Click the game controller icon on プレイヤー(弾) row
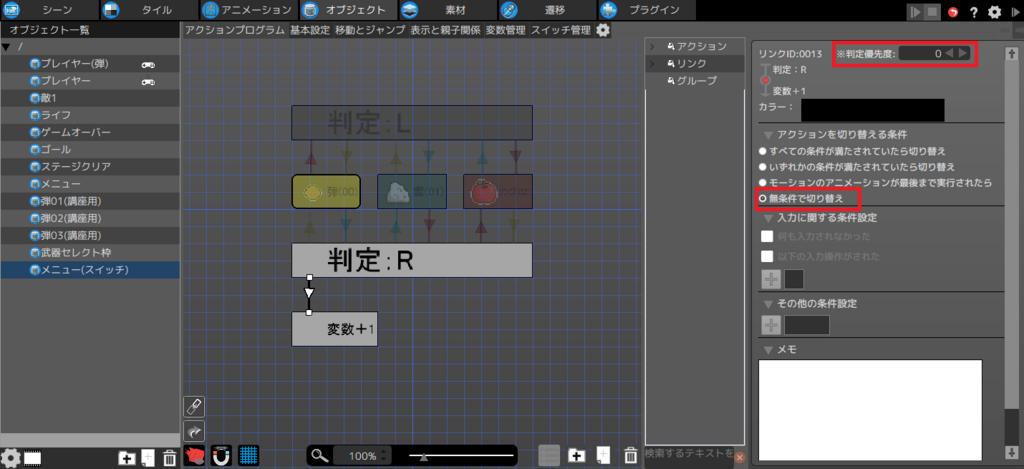Viewport: 1024px width, 469px height. [x=148, y=64]
